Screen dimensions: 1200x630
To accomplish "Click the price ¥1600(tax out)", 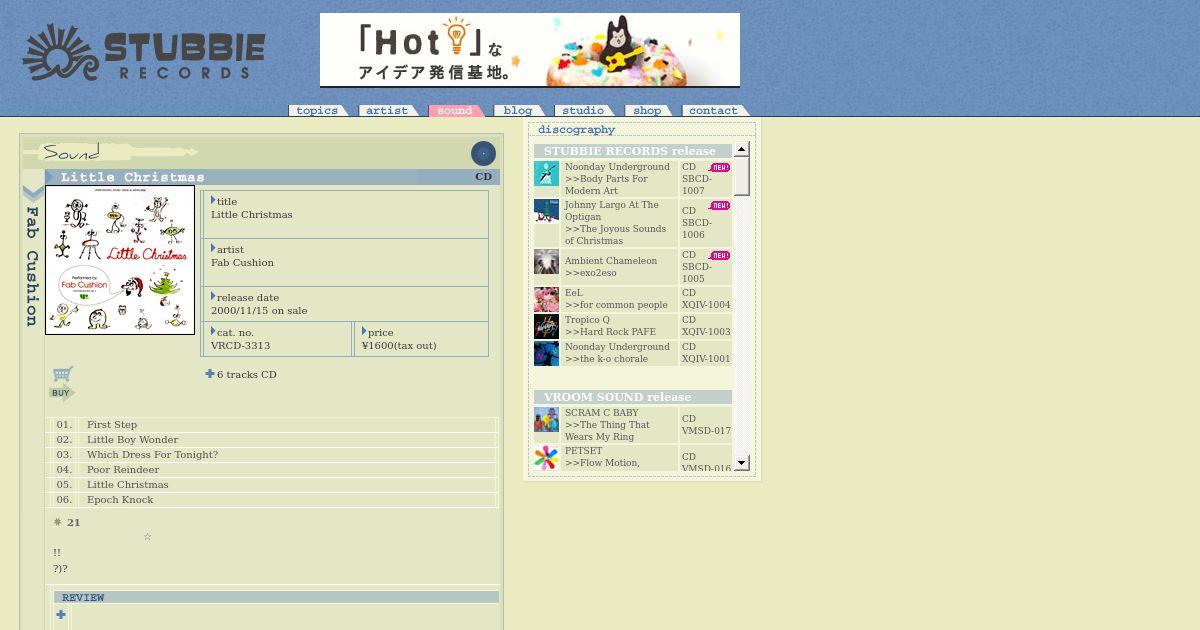I will pos(399,346).
